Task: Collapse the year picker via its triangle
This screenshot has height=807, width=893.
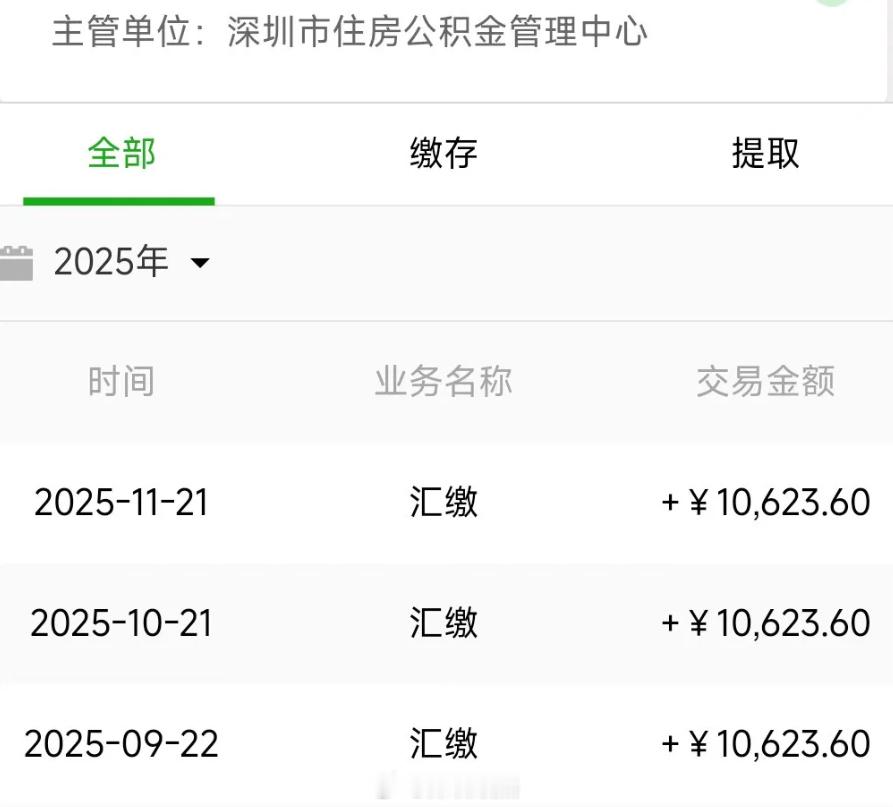Action: pyautogui.click(x=200, y=263)
